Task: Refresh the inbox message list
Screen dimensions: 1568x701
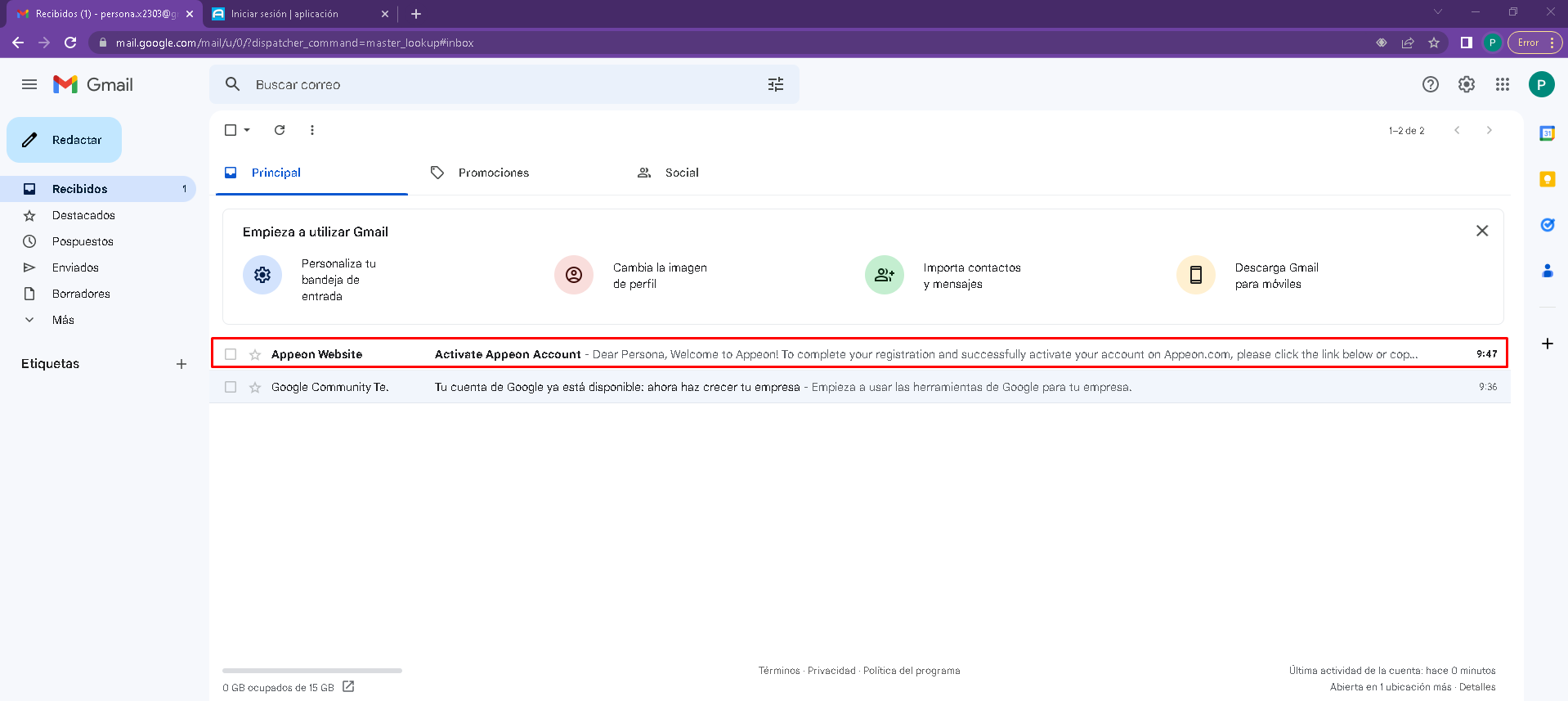Action: [x=280, y=130]
